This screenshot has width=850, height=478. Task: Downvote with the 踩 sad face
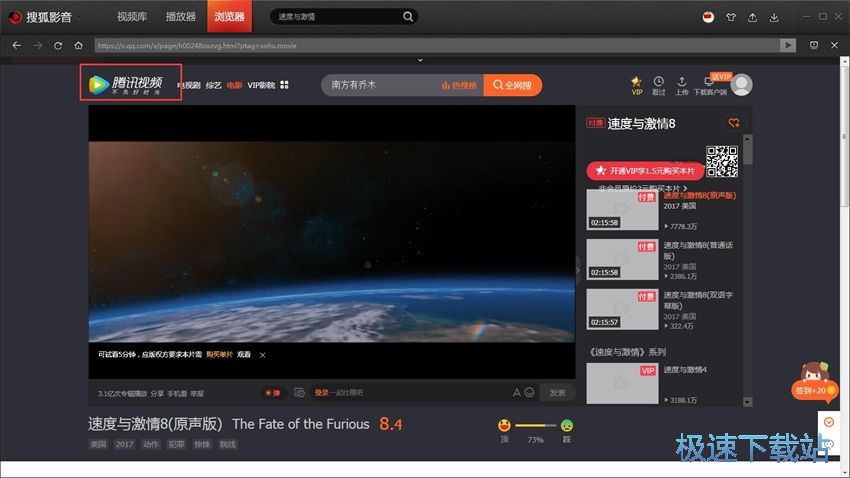pos(566,425)
